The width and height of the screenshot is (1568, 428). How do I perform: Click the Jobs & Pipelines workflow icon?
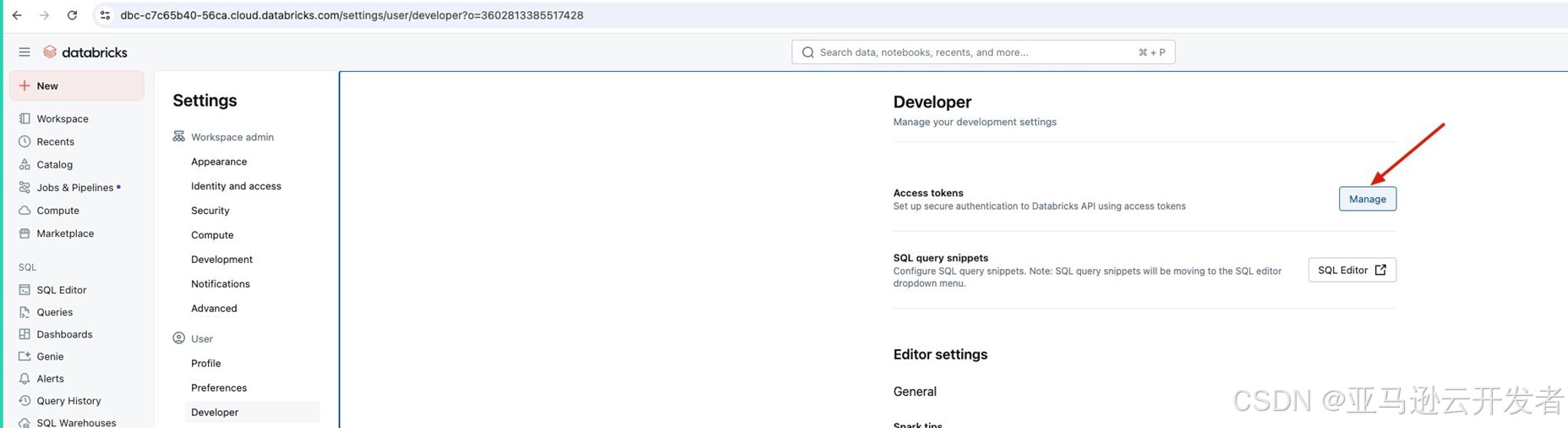point(25,188)
